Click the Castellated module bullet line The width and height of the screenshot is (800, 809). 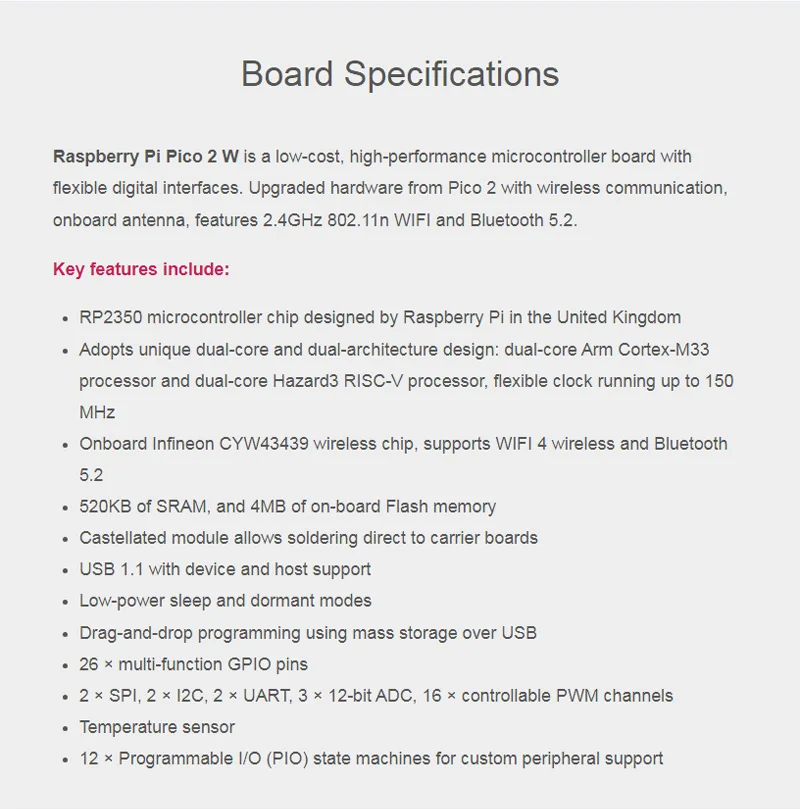coord(308,537)
